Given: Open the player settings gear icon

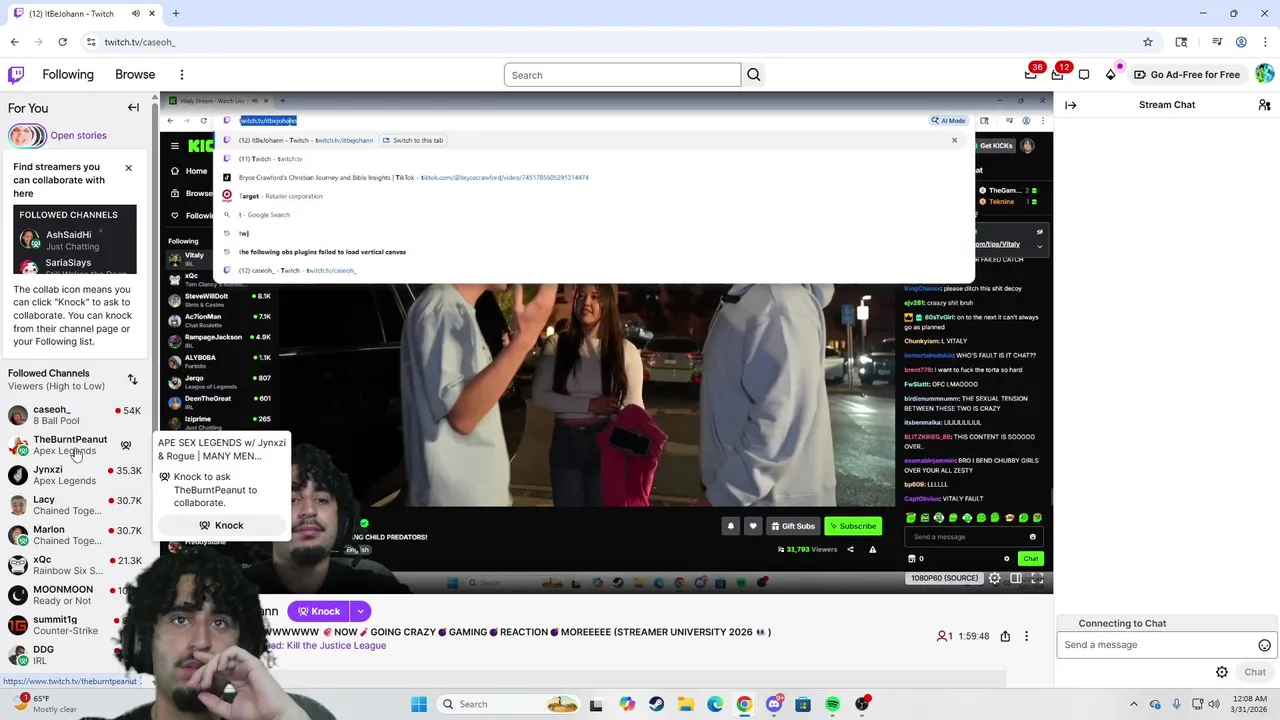Looking at the screenshot, I should click(995, 578).
